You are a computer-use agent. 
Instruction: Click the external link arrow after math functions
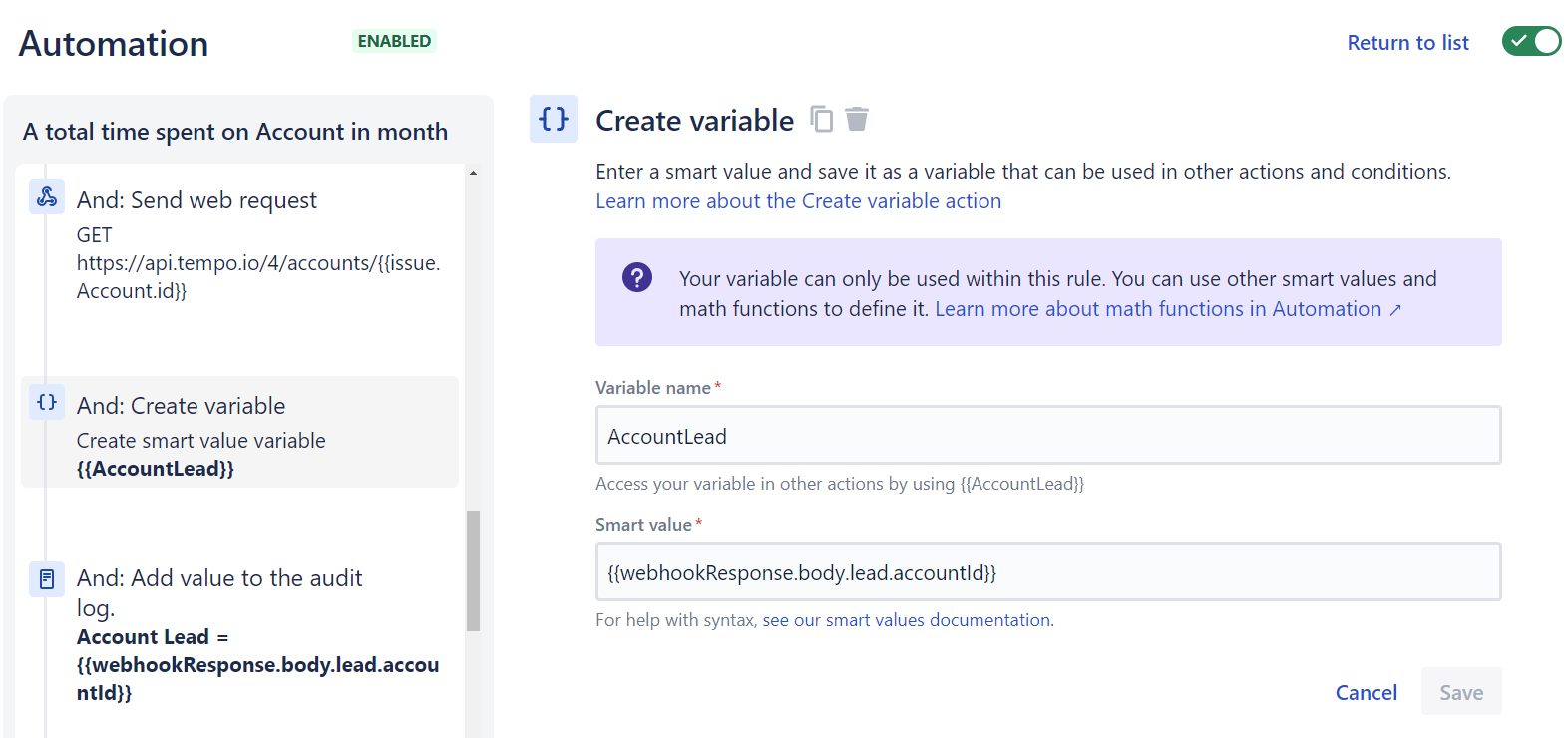pyautogui.click(x=1395, y=310)
